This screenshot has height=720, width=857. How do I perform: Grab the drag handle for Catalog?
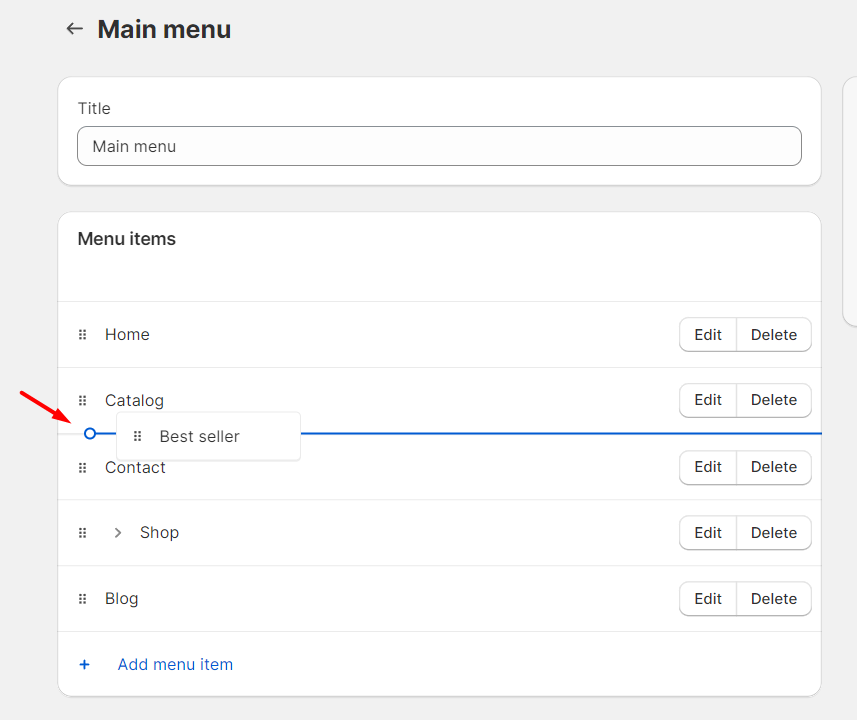pos(83,400)
